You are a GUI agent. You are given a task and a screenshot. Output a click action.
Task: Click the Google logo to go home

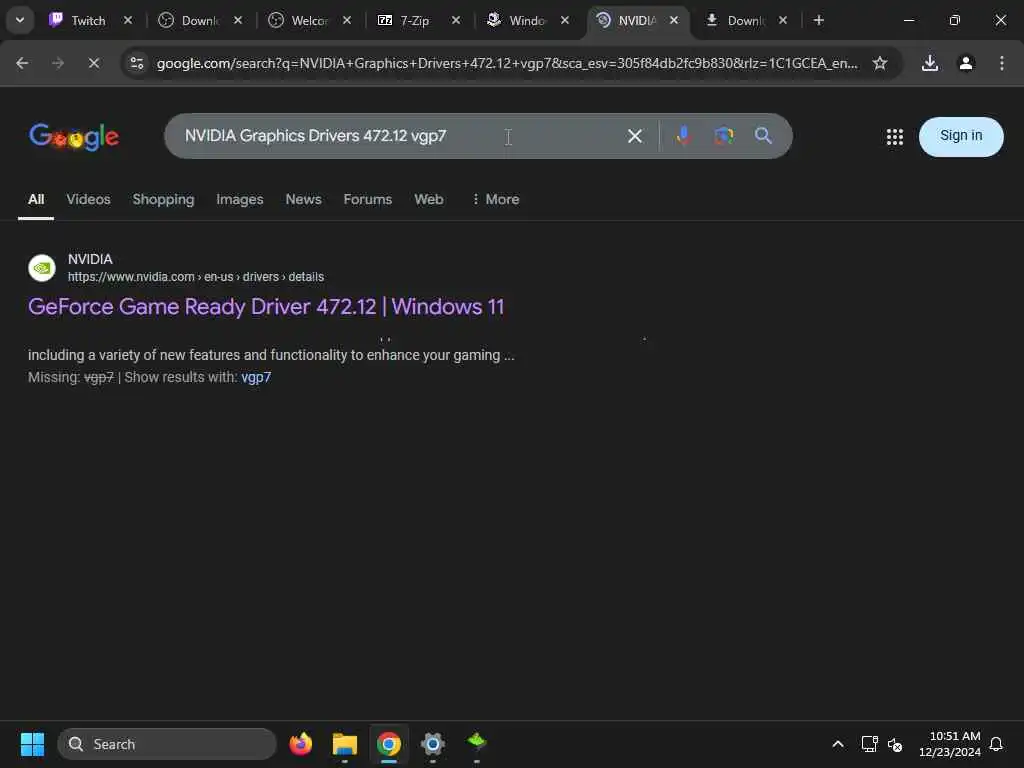click(74, 136)
